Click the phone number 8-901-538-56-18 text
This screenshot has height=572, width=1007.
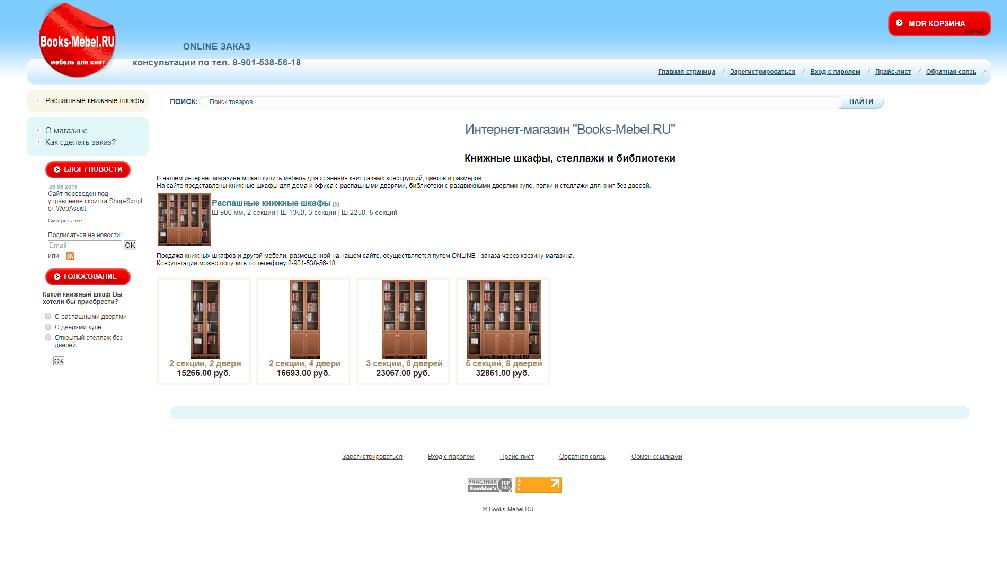(x=267, y=62)
